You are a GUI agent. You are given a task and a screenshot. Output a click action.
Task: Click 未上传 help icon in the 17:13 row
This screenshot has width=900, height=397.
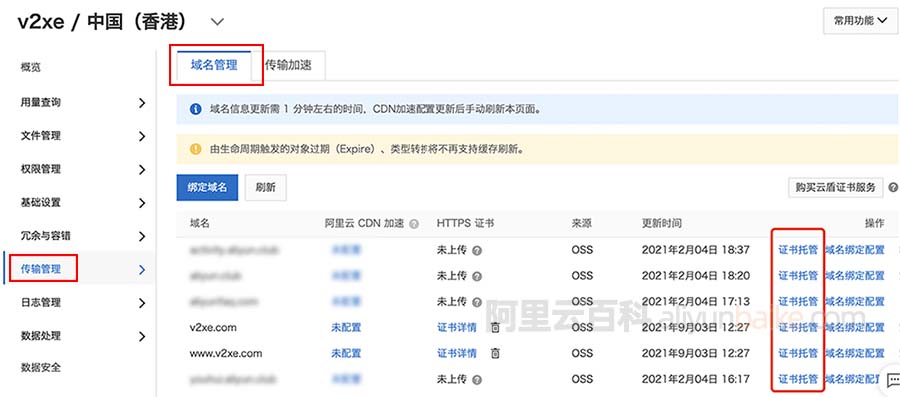476,302
